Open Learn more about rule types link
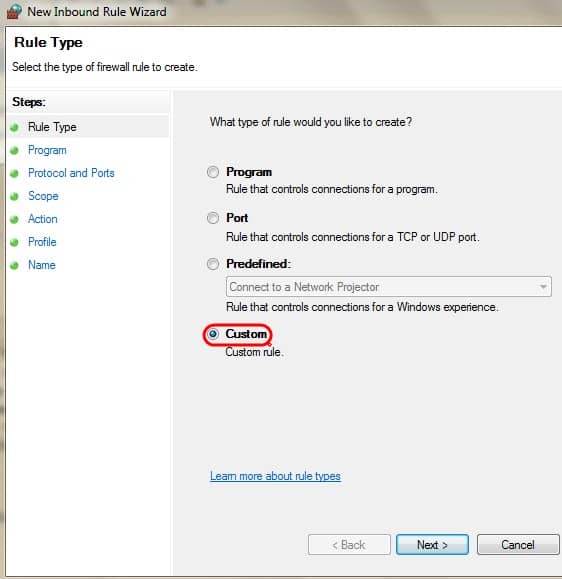562x579 pixels. pos(275,476)
